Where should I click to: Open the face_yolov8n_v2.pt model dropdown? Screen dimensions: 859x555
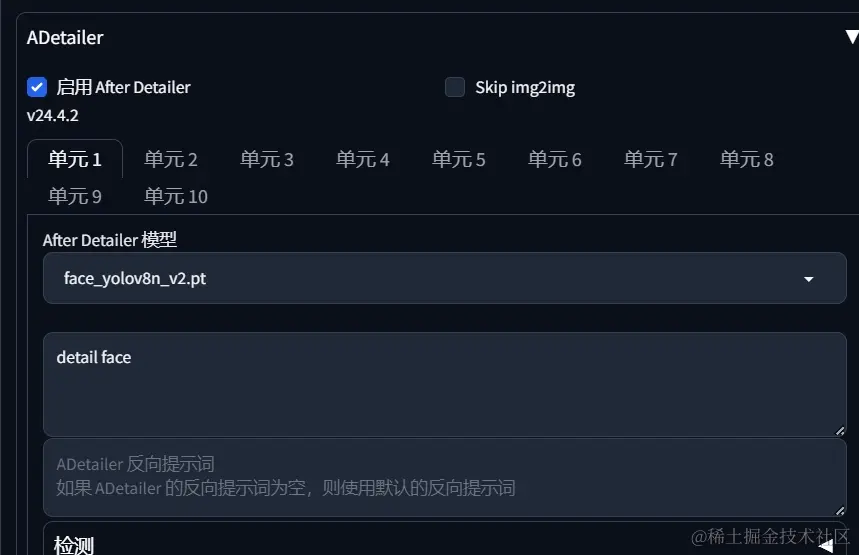point(445,278)
